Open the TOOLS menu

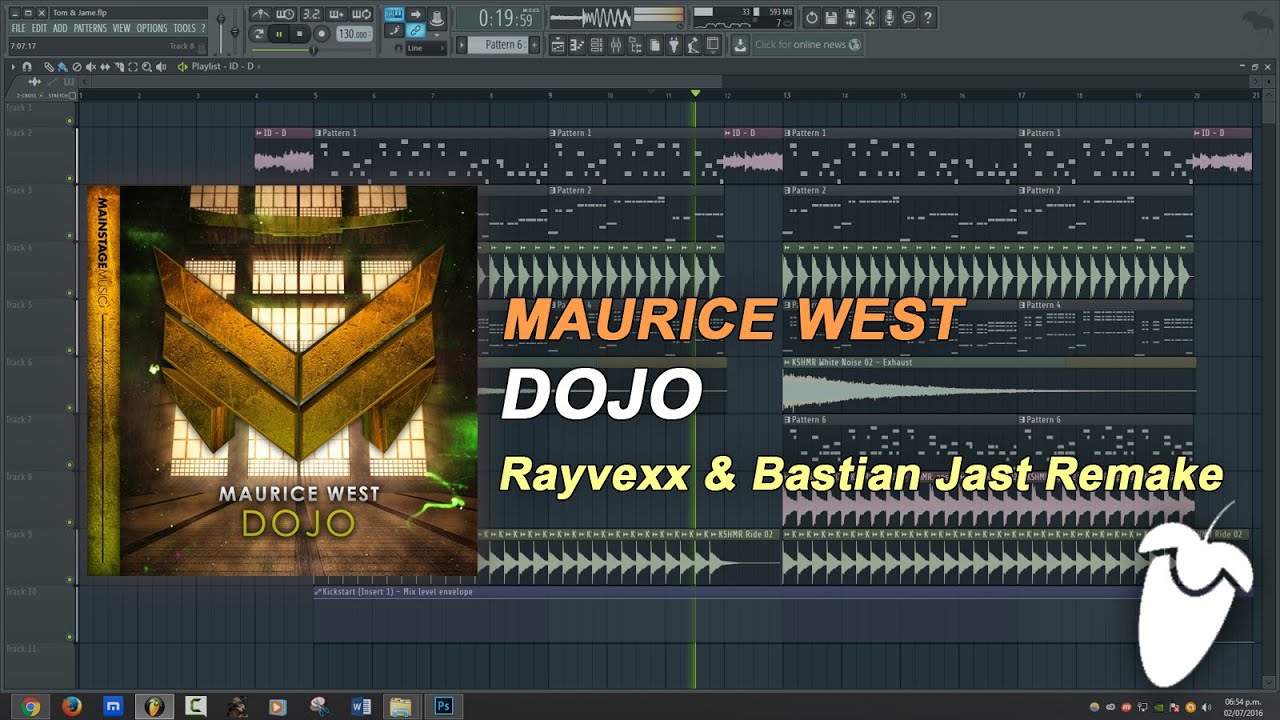click(184, 28)
